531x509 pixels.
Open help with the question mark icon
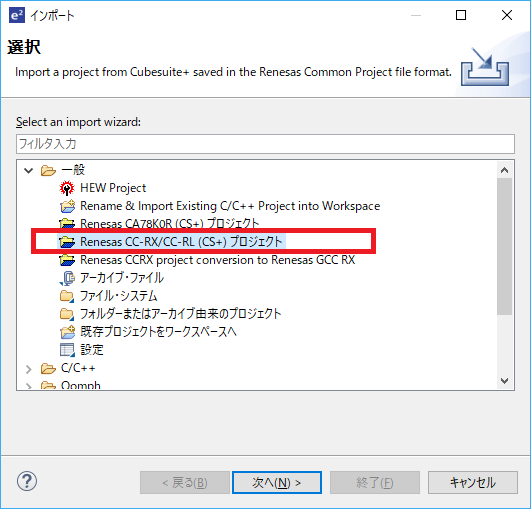[x=27, y=481]
